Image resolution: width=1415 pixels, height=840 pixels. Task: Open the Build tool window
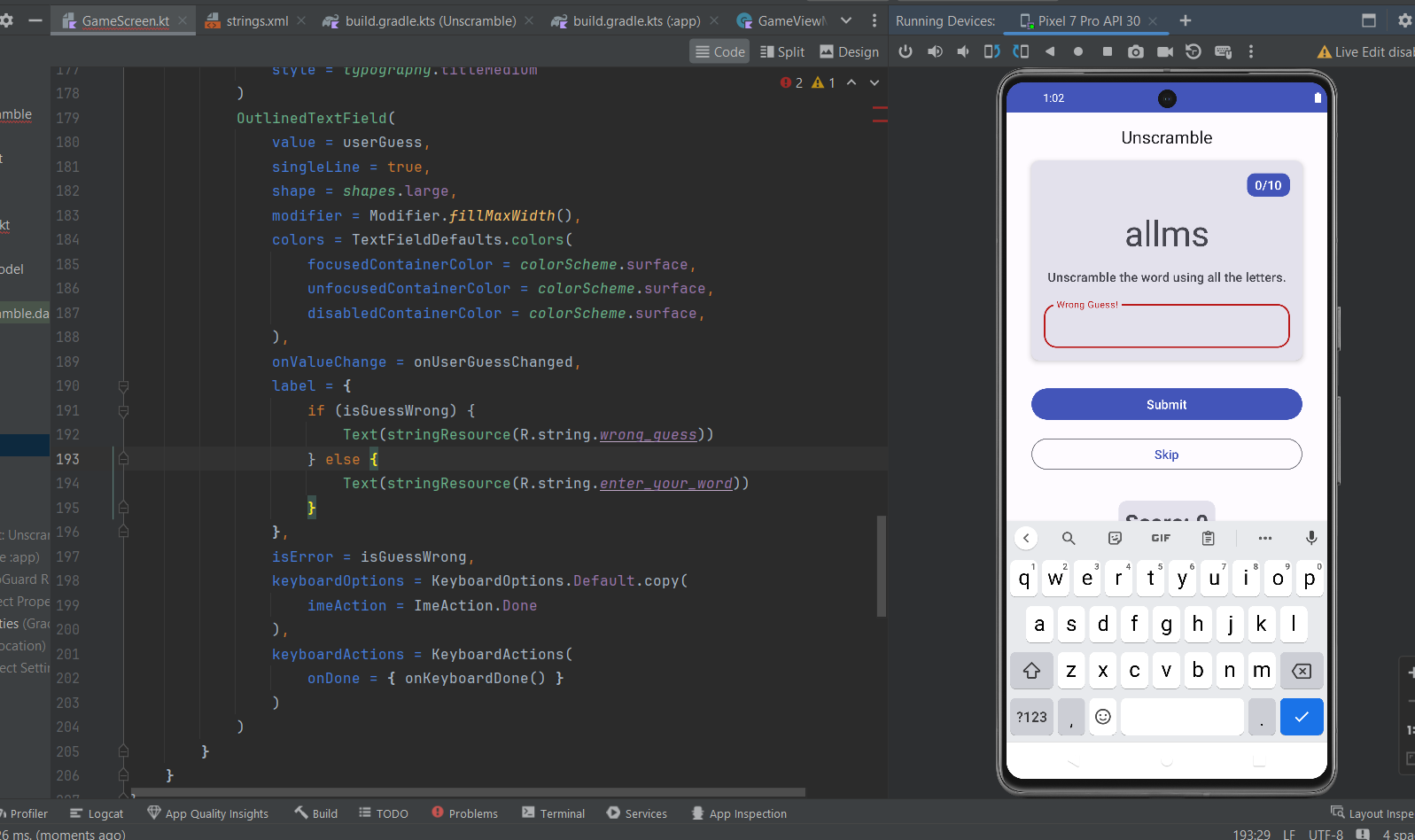(315, 813)
